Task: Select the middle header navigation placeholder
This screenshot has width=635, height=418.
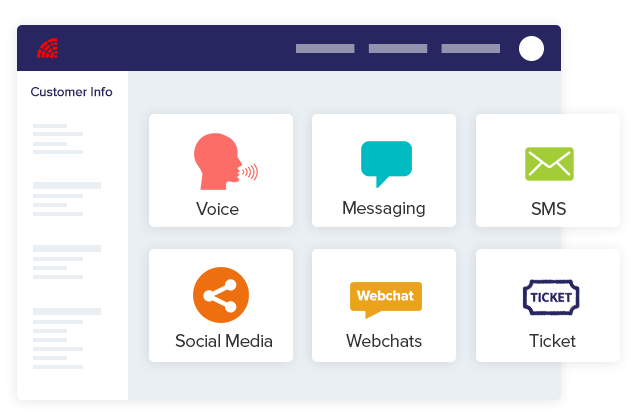Action: (x=398, y=49)
